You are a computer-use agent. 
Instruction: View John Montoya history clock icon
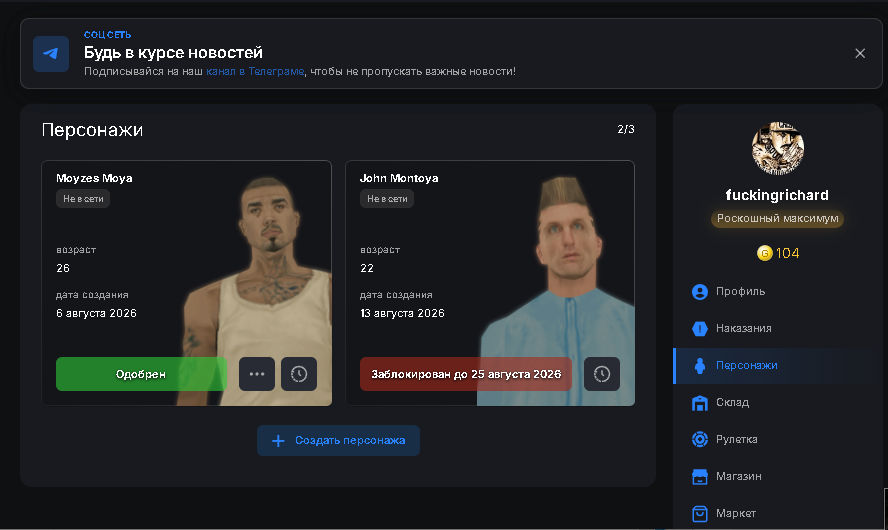coord(602,374)
